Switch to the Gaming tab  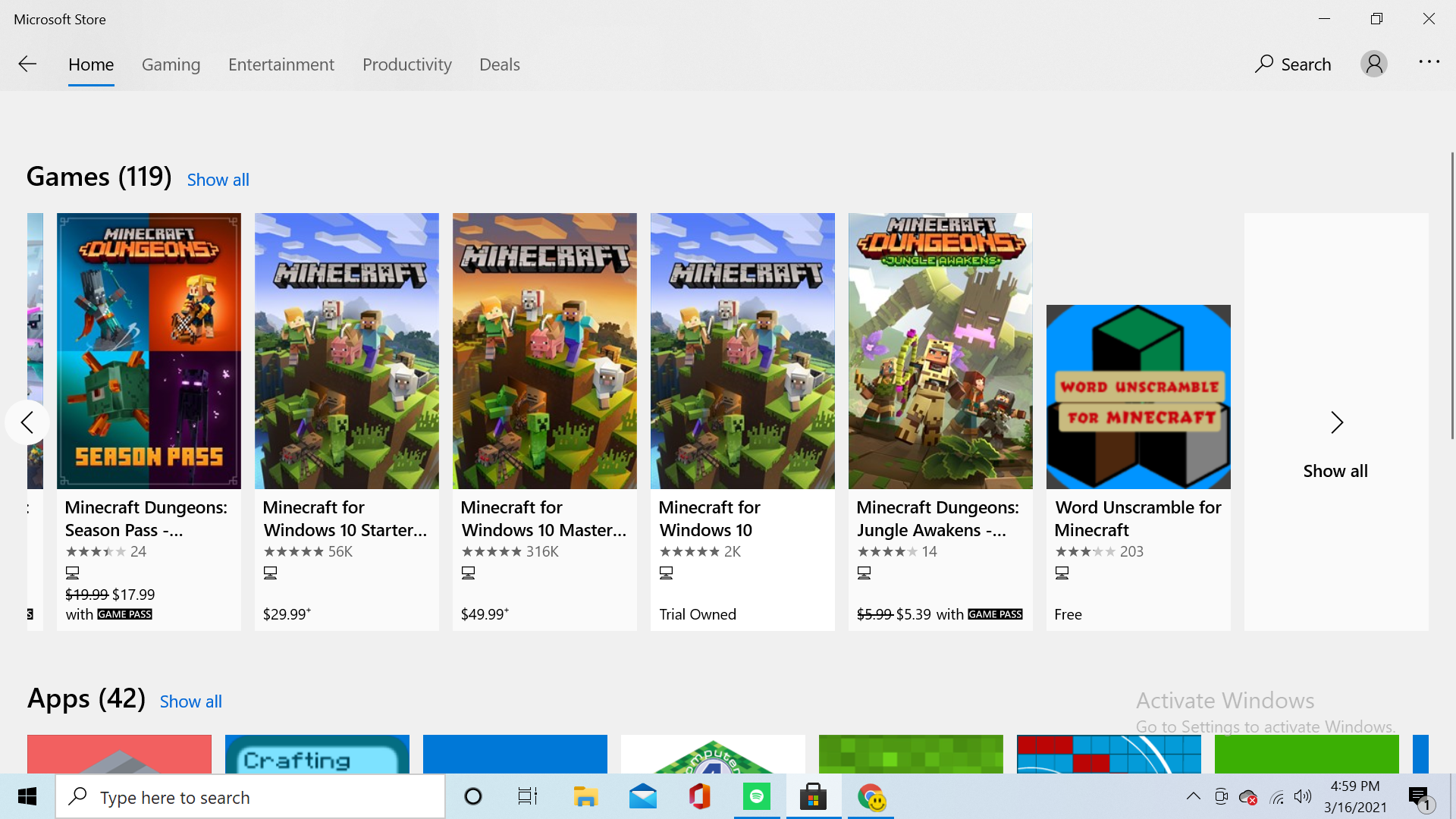coord(171,64)
